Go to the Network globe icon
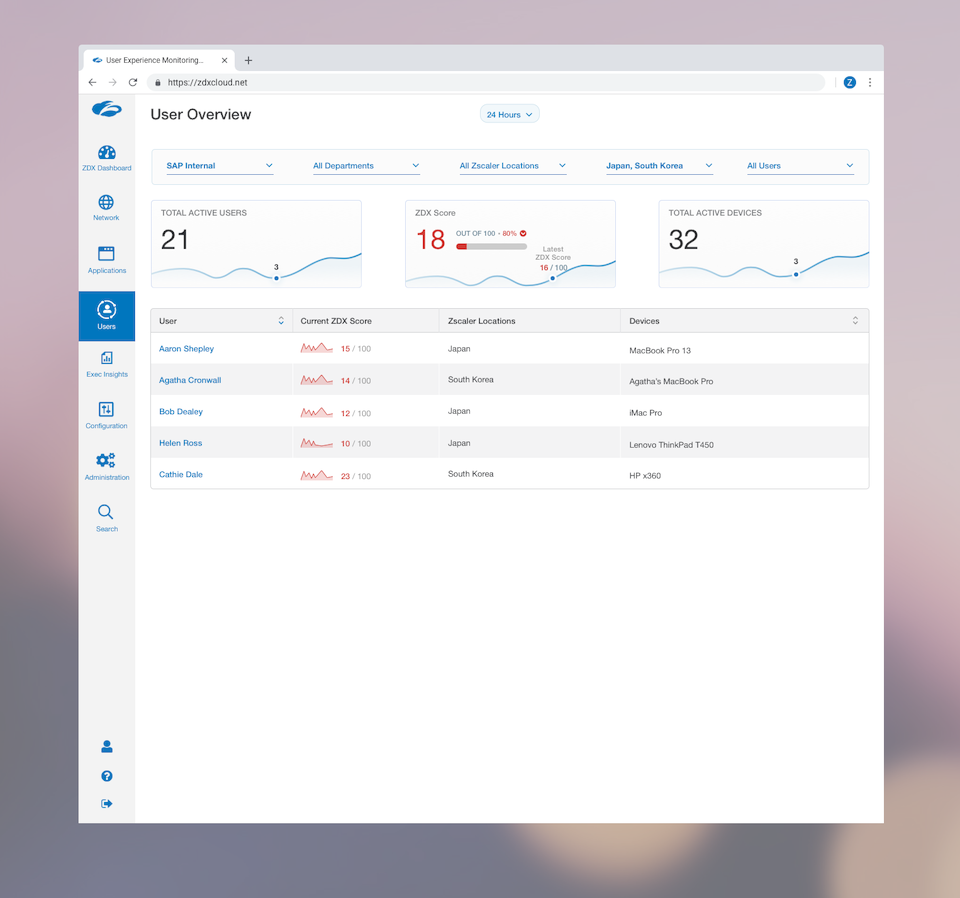The width and height of the screenshot is (960, 898). point(106,202)
